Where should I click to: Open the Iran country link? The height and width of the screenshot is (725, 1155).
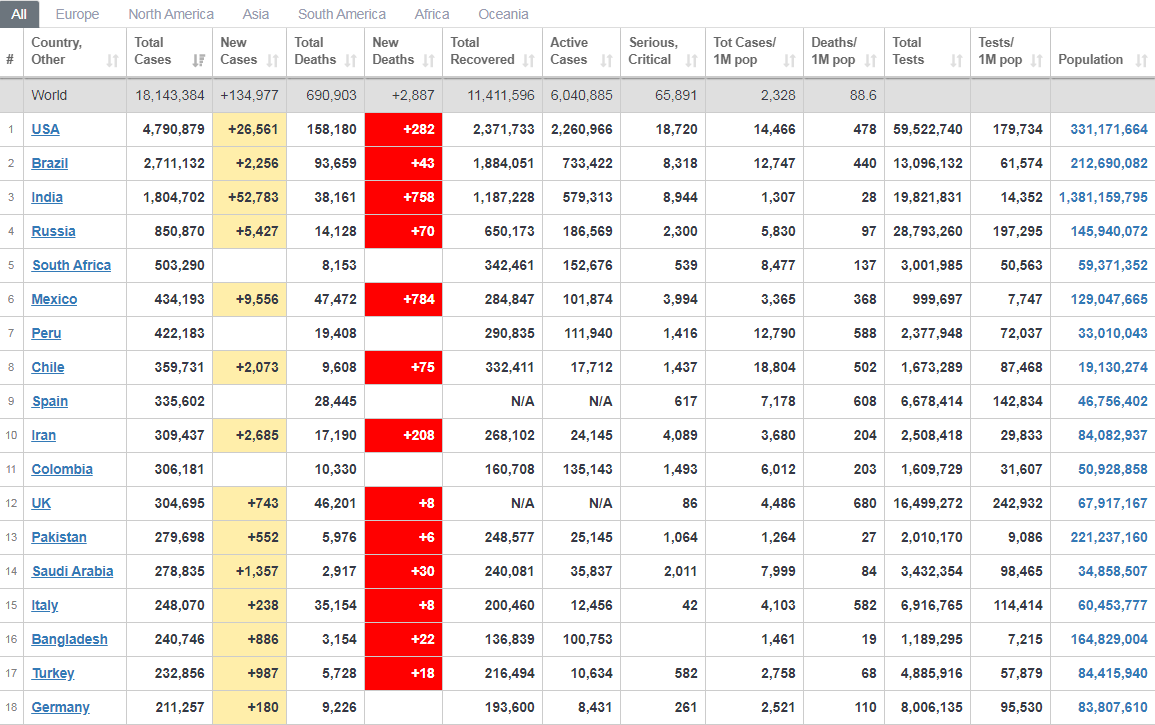[43, 435]
